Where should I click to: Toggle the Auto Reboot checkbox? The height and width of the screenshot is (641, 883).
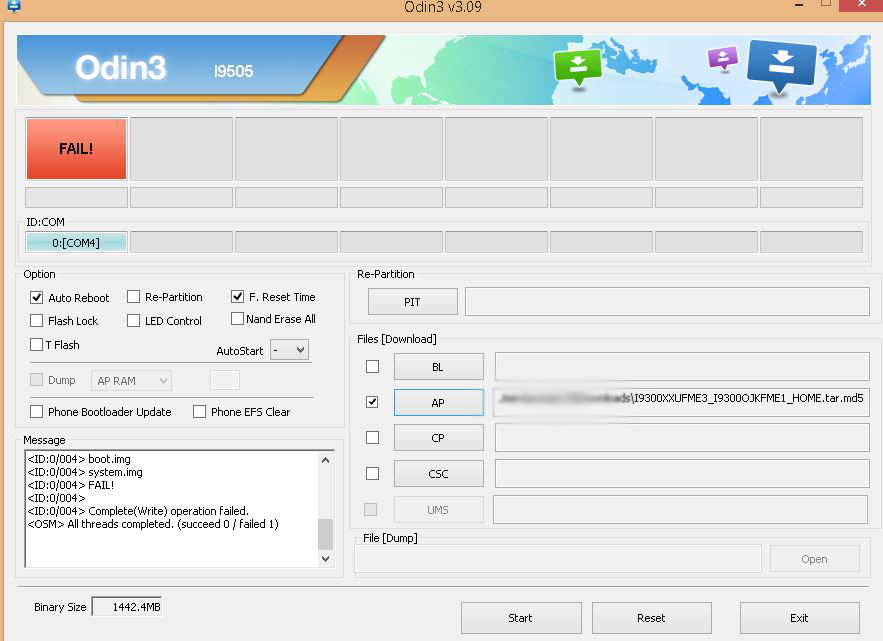(x=37, y=297)
